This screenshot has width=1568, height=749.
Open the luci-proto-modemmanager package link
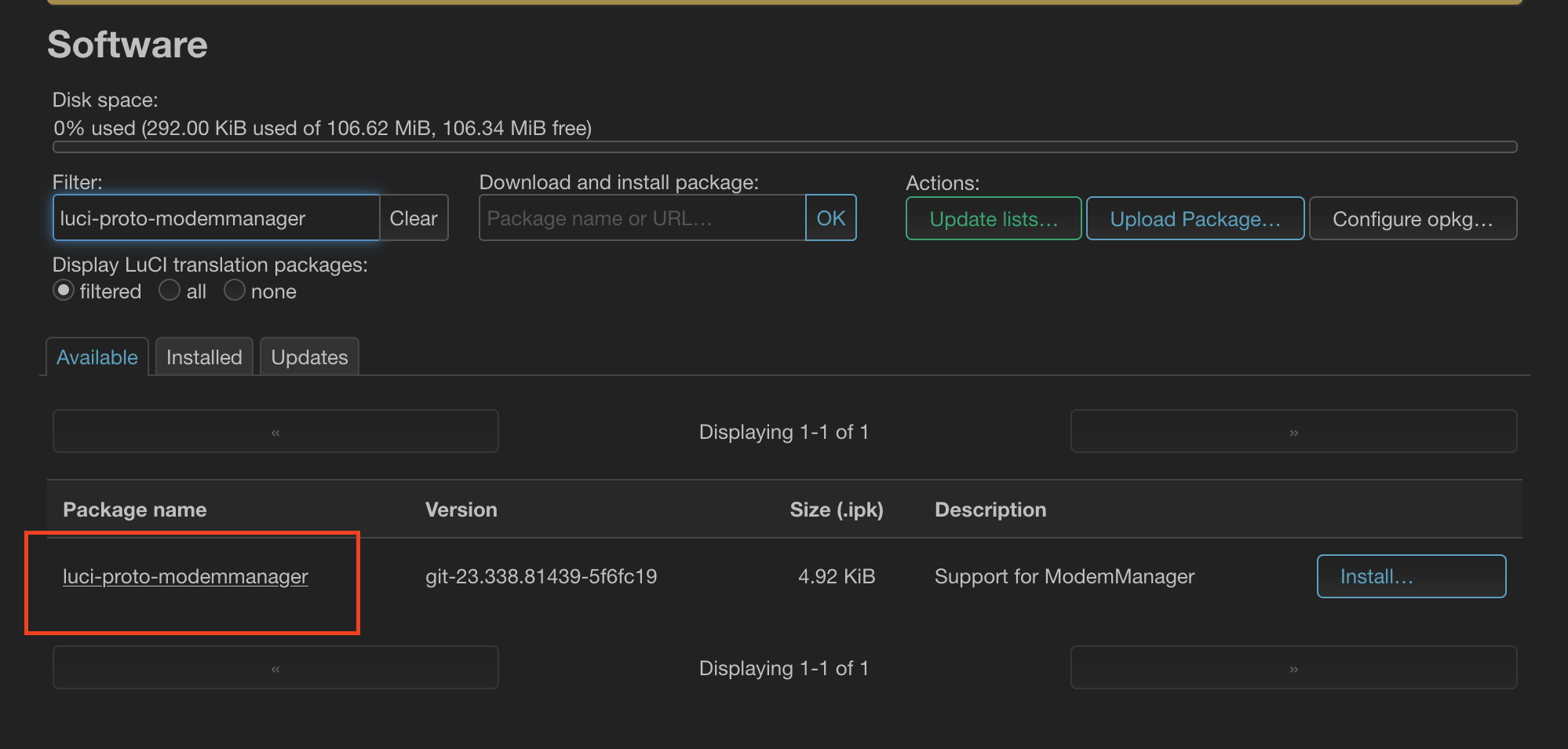185,576
